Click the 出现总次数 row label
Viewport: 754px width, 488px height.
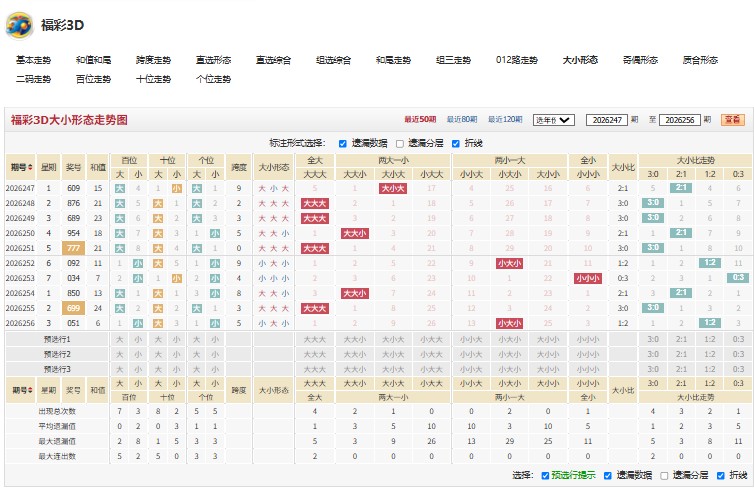57,412
